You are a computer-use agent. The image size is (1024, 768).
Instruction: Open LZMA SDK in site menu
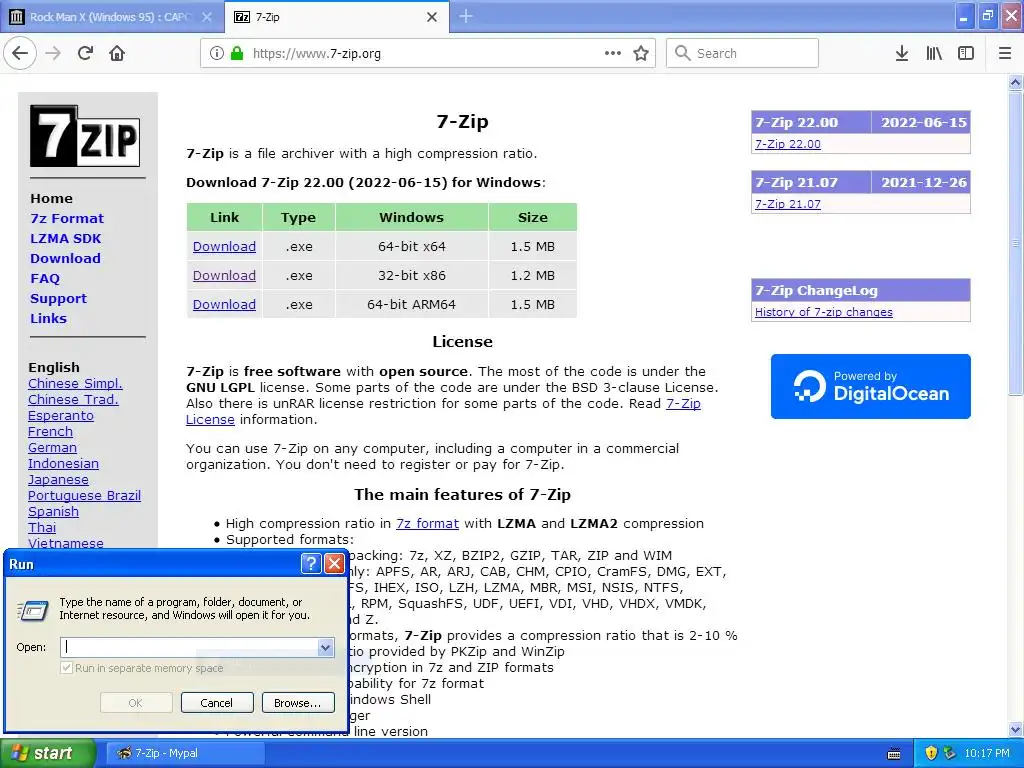point(65,238)
